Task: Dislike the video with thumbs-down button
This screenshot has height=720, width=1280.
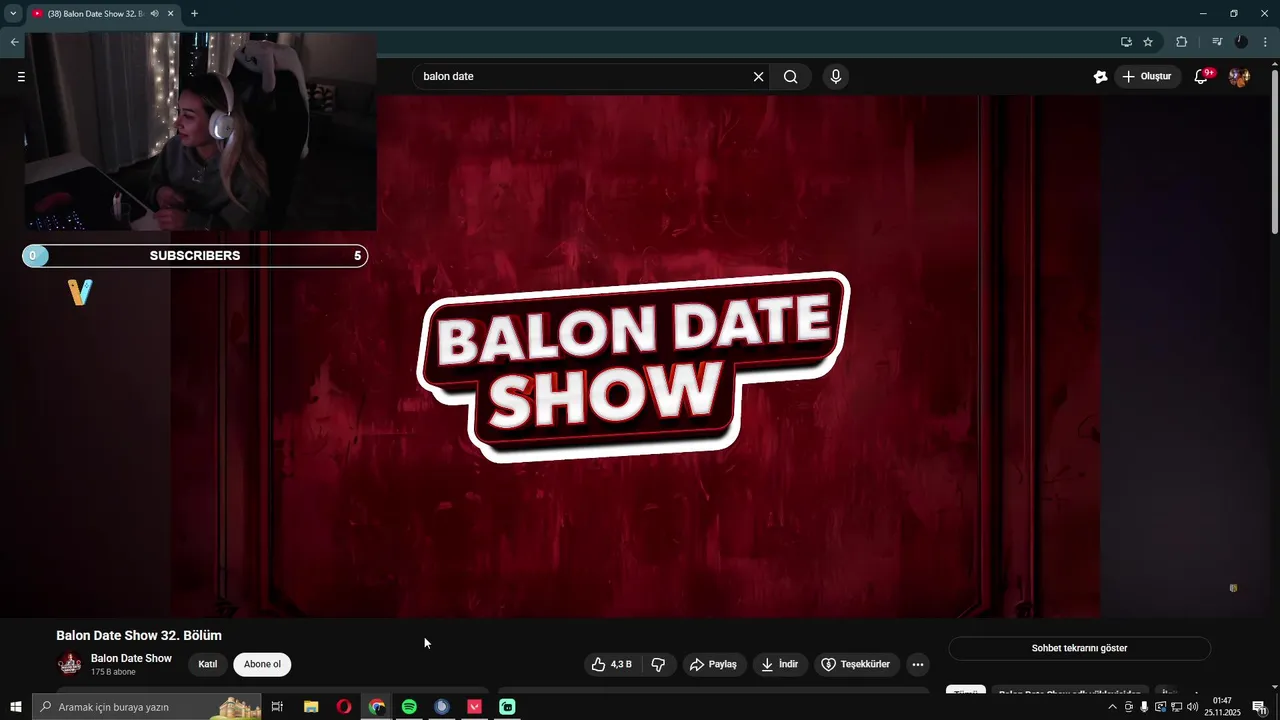Action: click(x=658, y=664)
